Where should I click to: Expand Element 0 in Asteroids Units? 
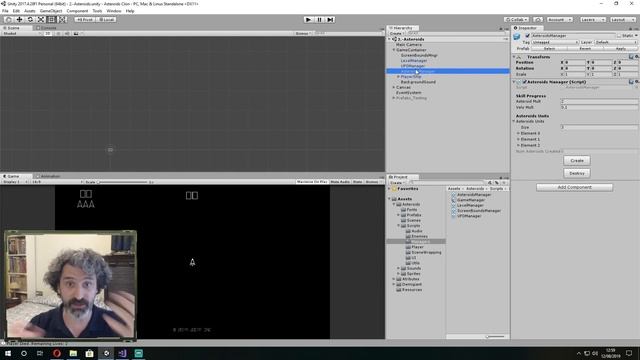518,133
